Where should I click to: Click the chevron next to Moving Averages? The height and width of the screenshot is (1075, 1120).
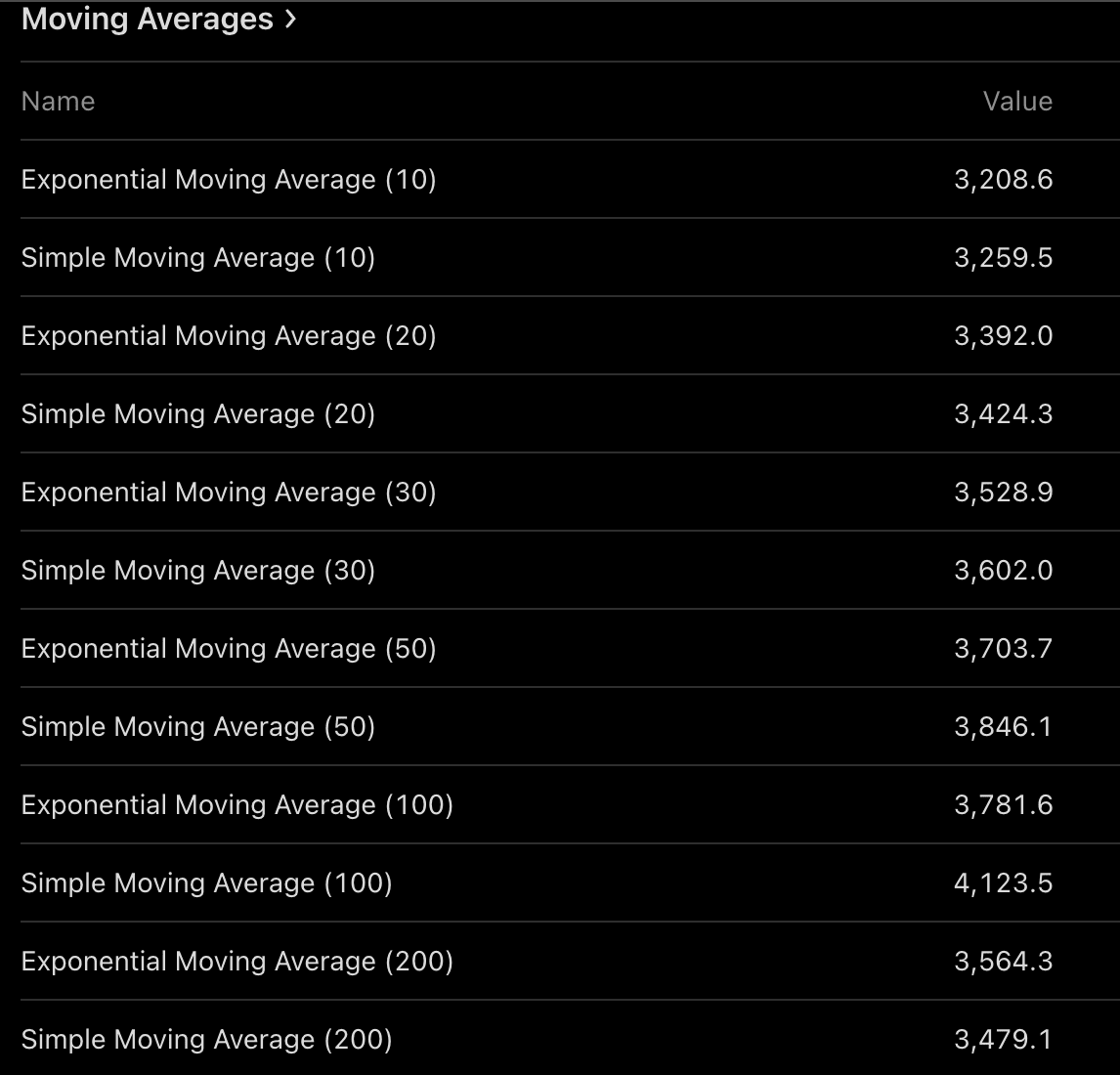tap(289, 20)
